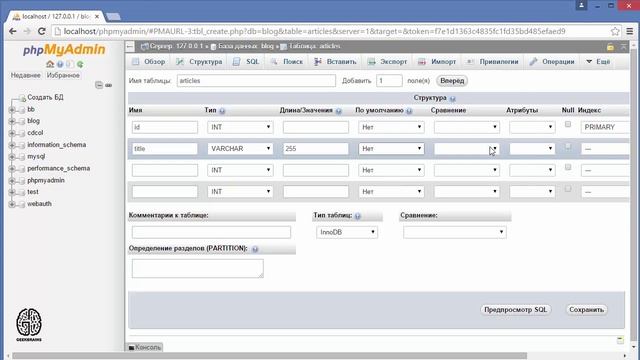640x360 pixels.
Task: Click help icon beside Длина/Значения
Action: point(338,111)
